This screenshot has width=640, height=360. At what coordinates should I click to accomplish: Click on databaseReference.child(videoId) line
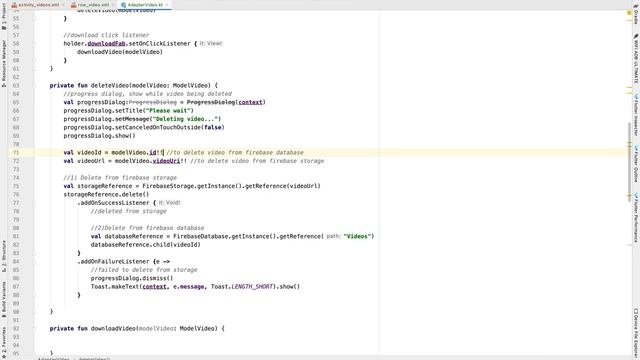coord(145,245)
